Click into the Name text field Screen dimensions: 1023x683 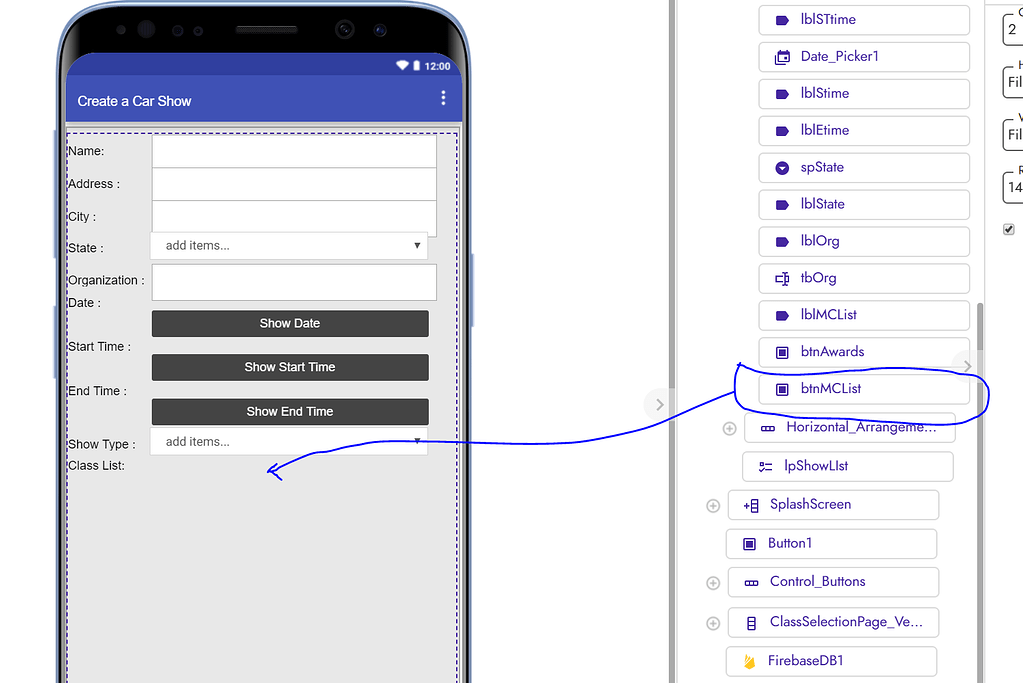tap(294, 151)
